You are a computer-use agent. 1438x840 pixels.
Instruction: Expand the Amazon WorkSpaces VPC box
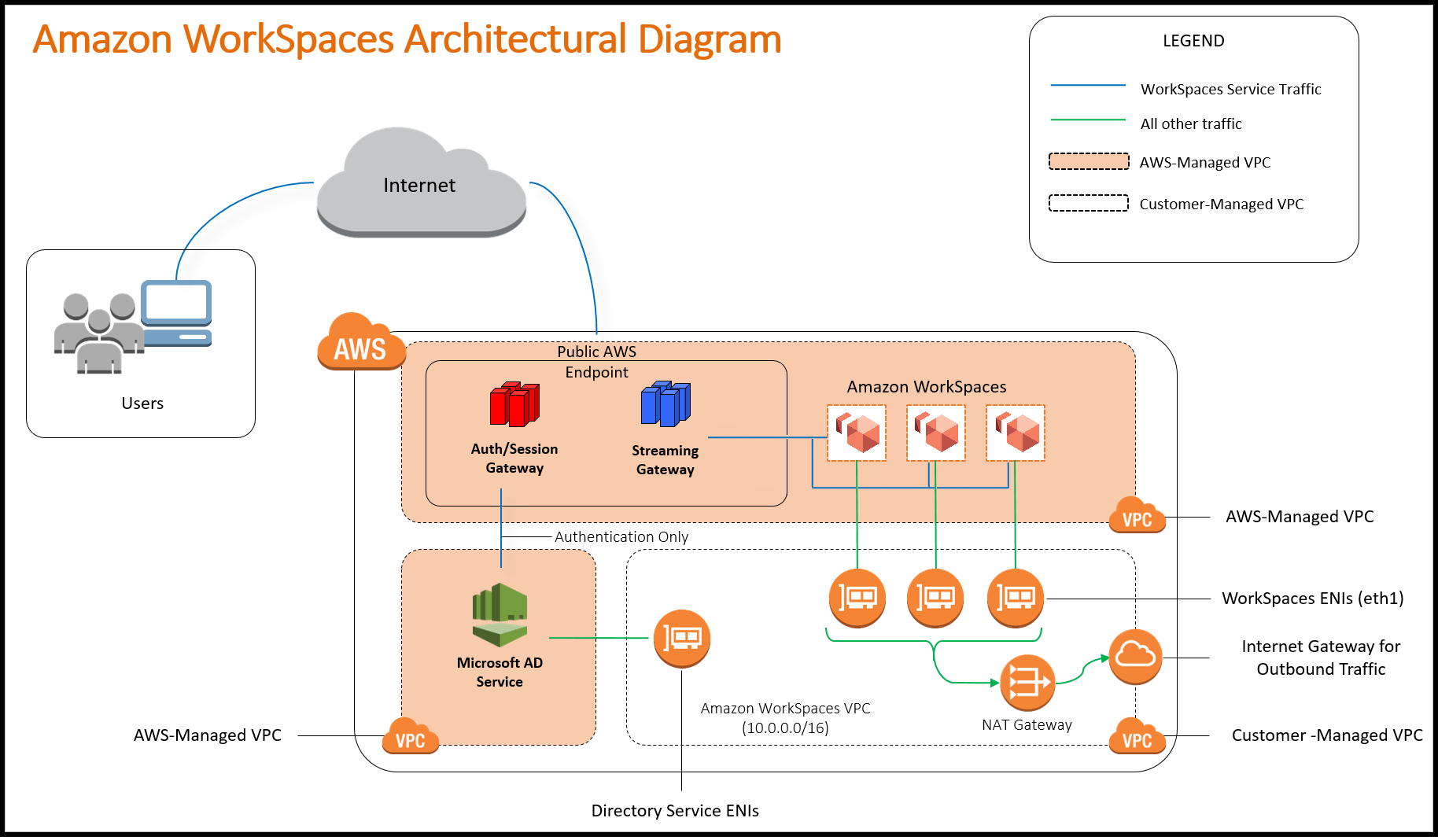click(787, 716)
